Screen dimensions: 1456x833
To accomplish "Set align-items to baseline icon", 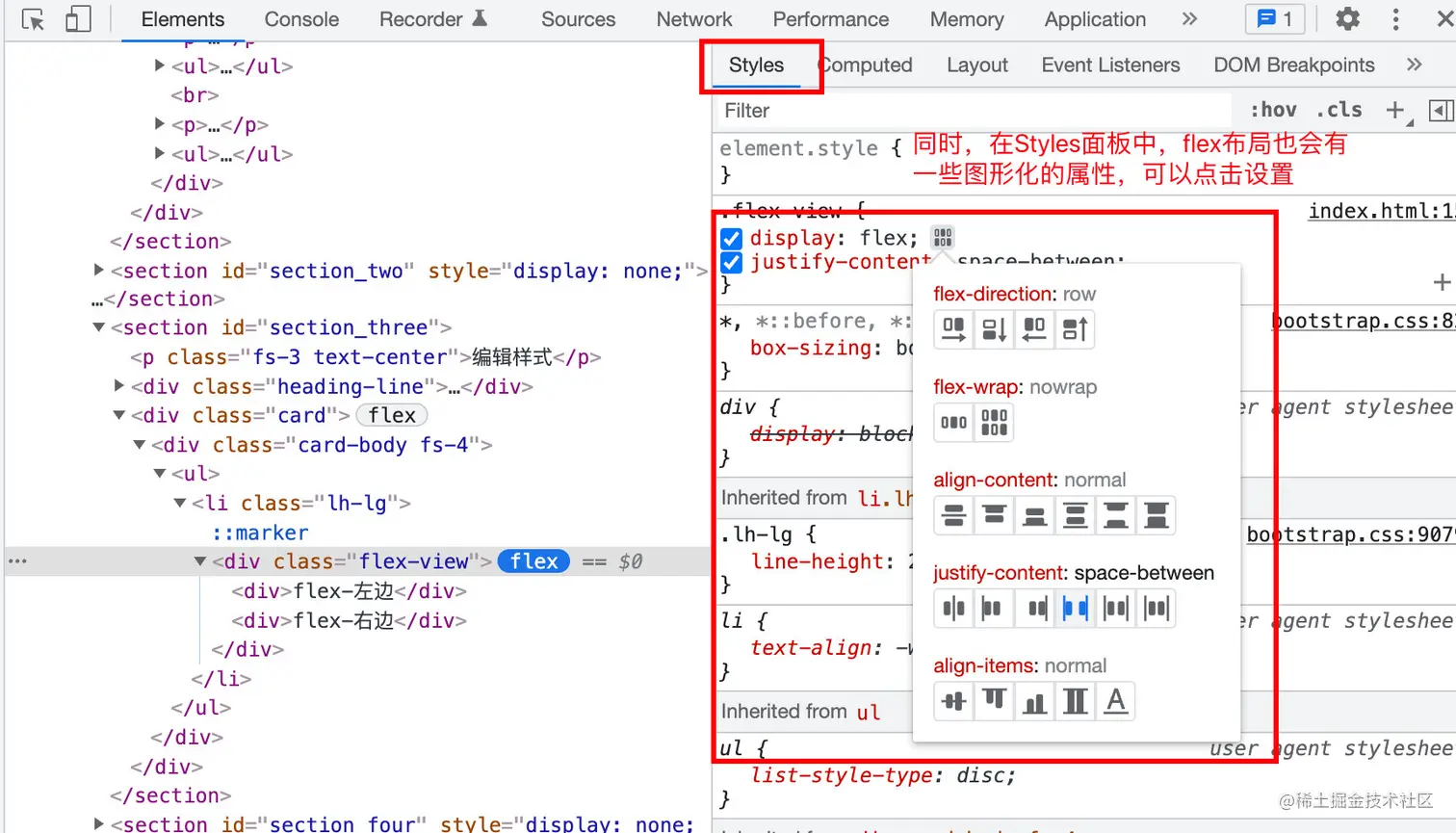I will point(1115,701).
